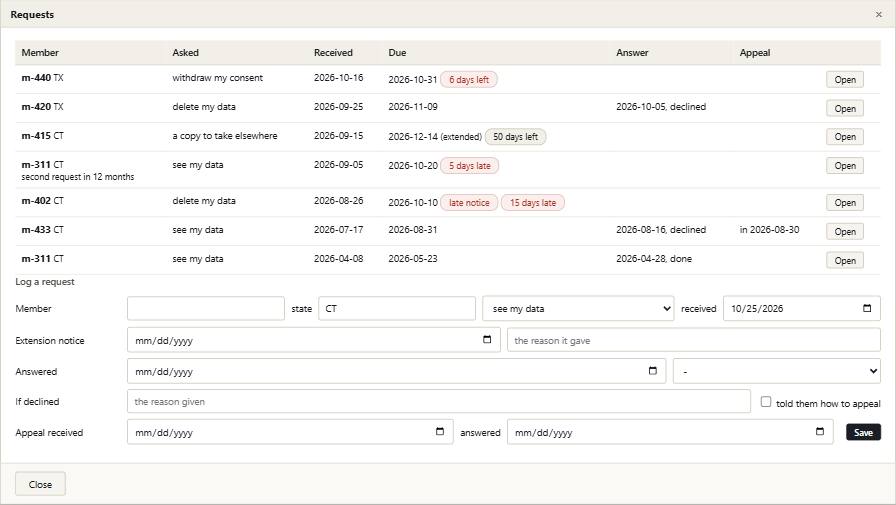Image resolution: width=896 pixels, height=505 pixels.
Task: Click the Appeal received date field
Action: [290, 432]
